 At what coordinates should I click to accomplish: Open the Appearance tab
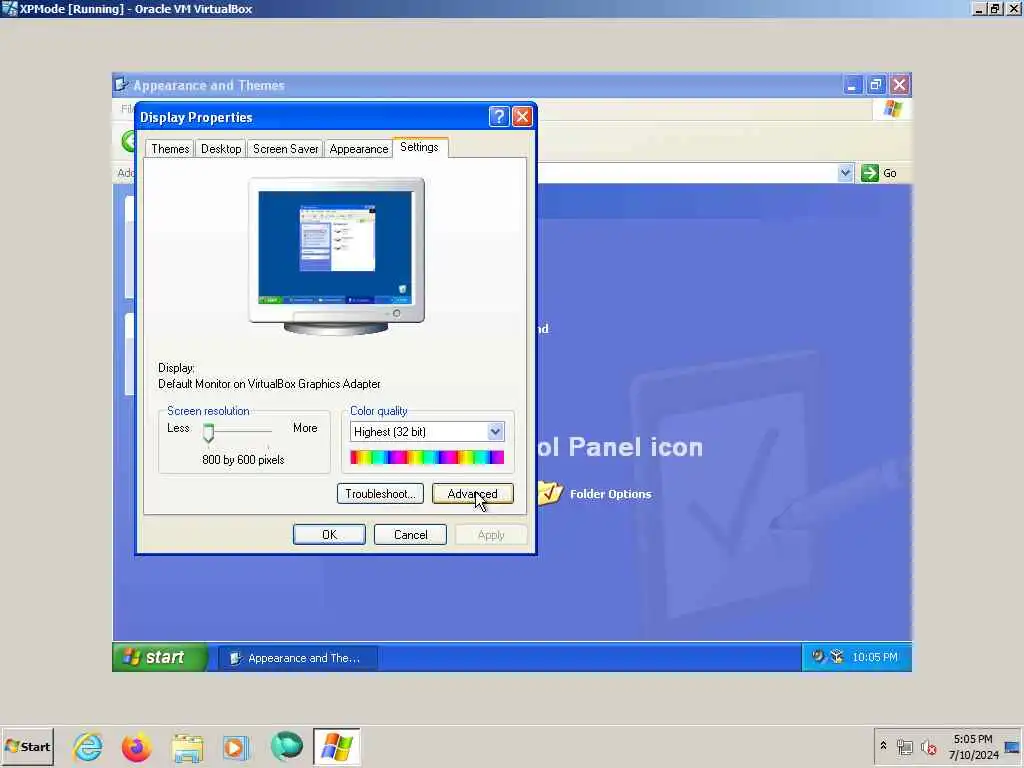point(359,149)
